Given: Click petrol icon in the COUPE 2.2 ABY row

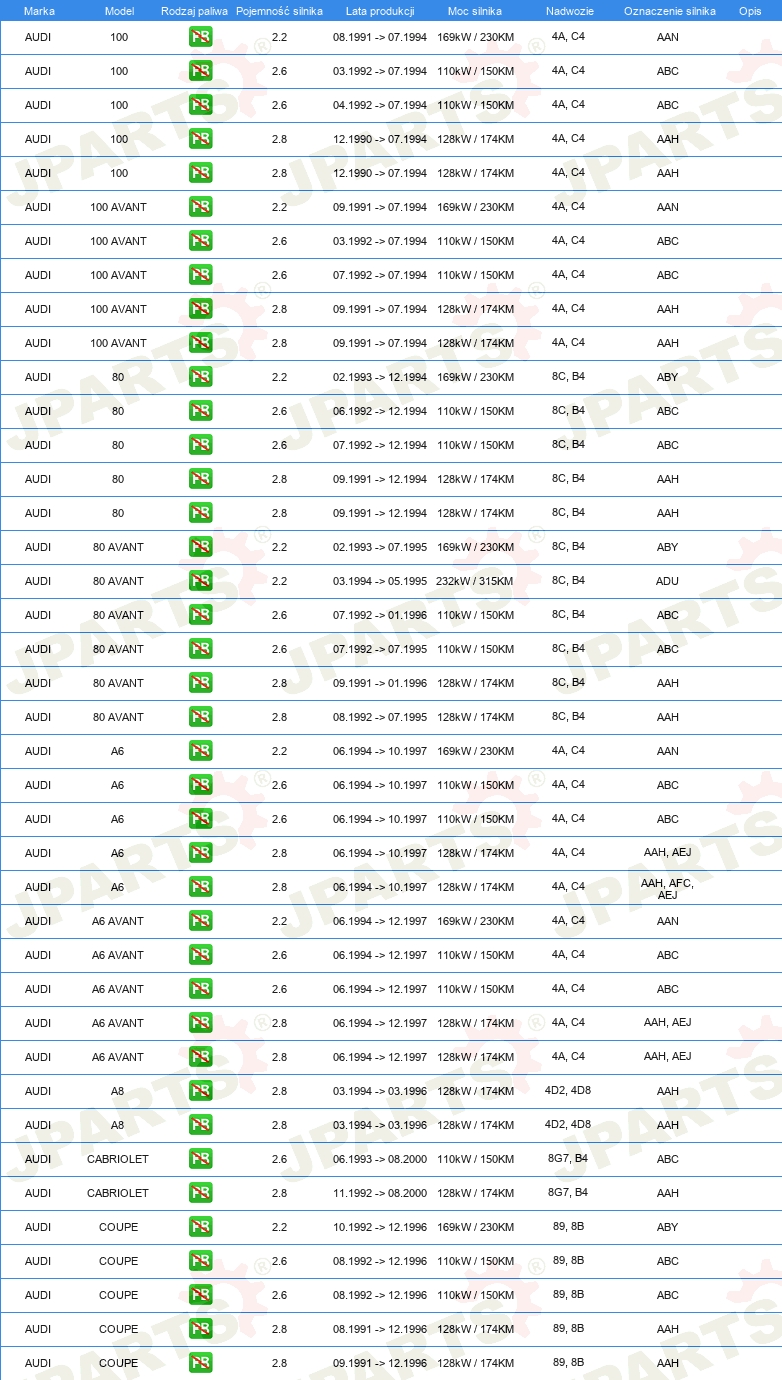Looking at the screenshot, I should coord(200,1228).
